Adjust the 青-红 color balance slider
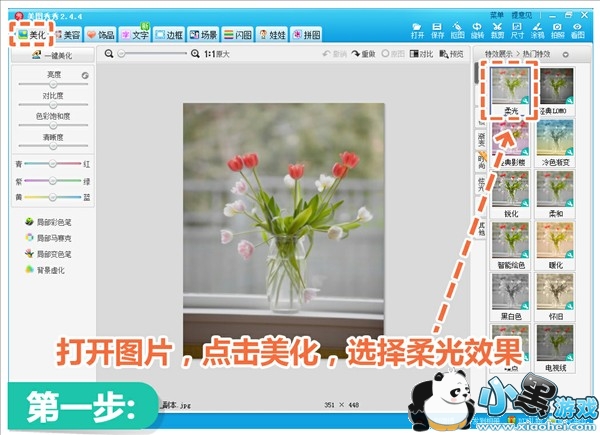The image size is (600, 435). click(53, 164)
